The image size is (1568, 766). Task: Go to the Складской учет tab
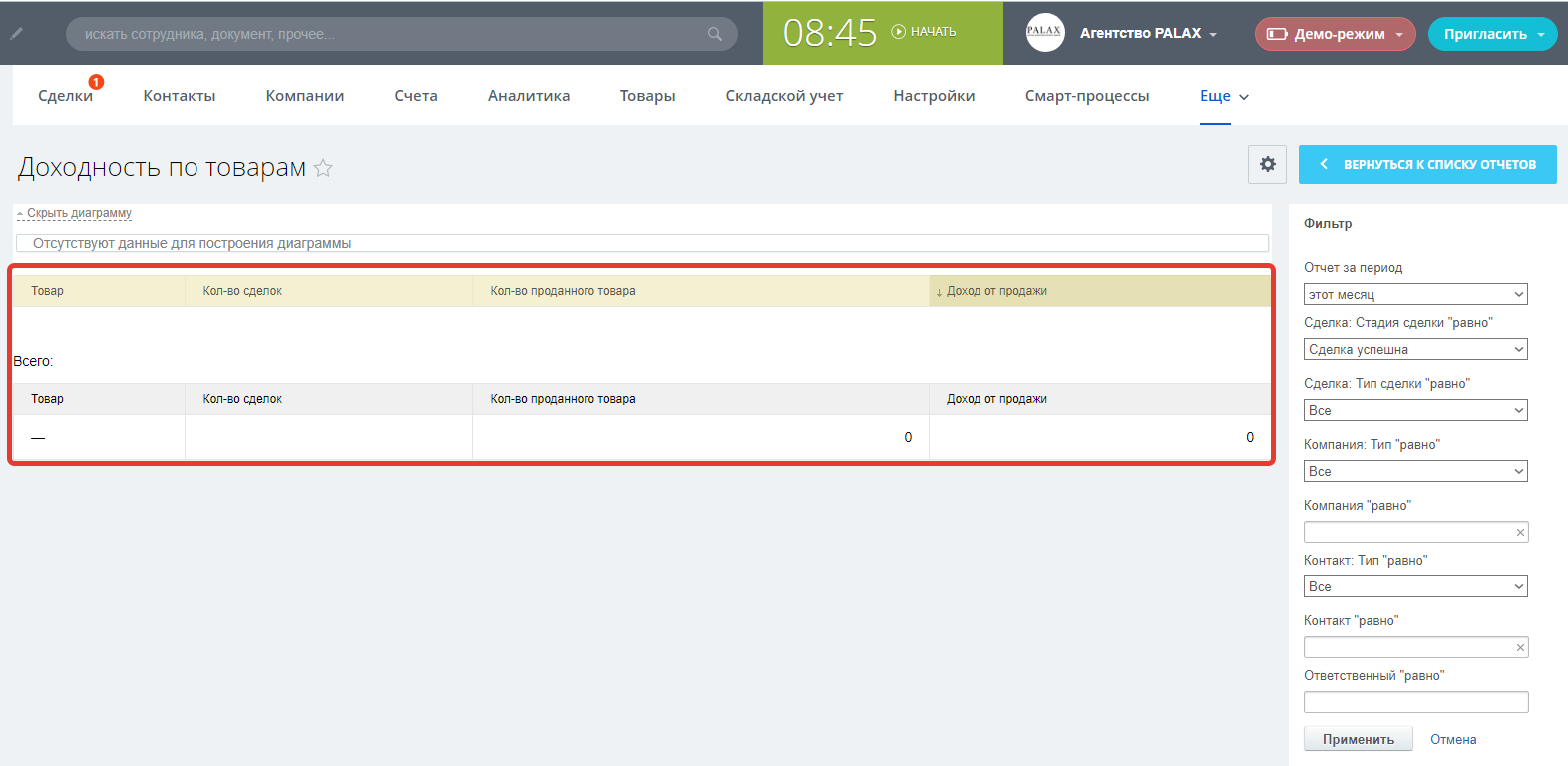[784, 96]
